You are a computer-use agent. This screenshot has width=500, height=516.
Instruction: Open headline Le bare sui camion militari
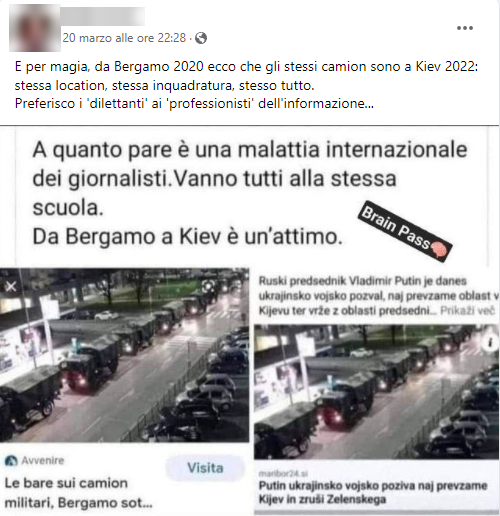coord(78,493)
